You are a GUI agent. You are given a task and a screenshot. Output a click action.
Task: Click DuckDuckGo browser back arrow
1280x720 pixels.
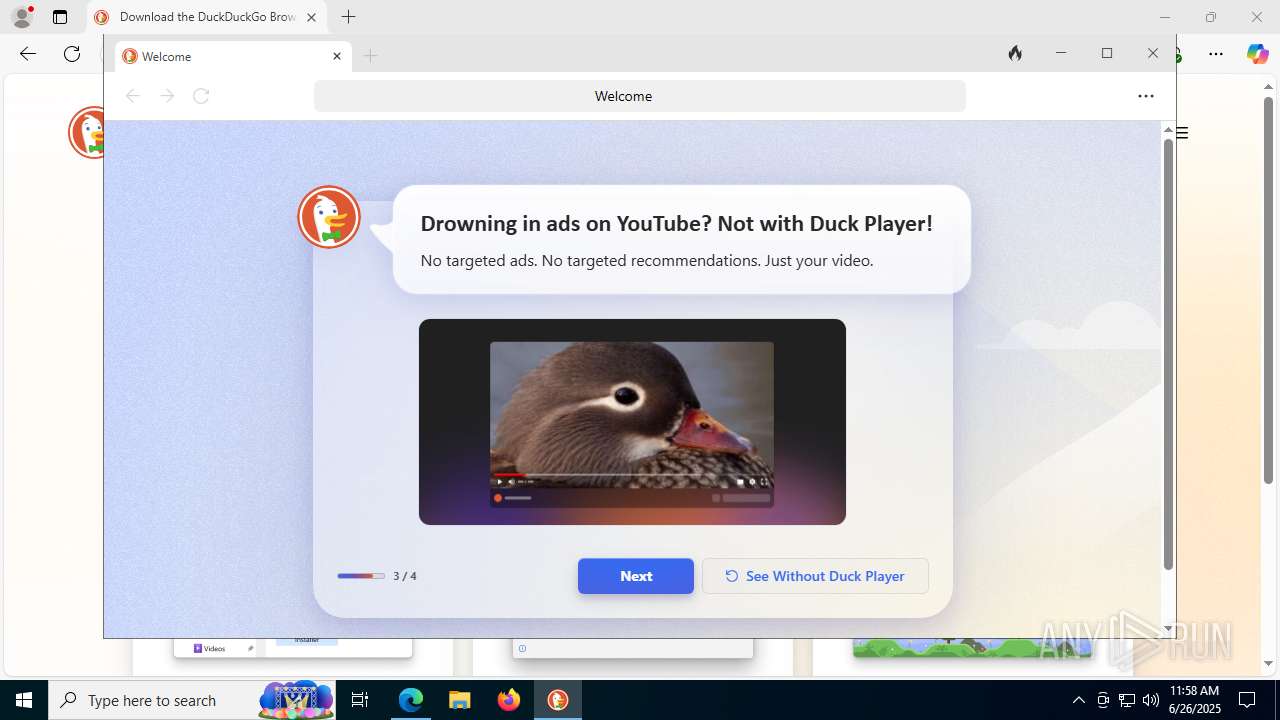point(132,96)
